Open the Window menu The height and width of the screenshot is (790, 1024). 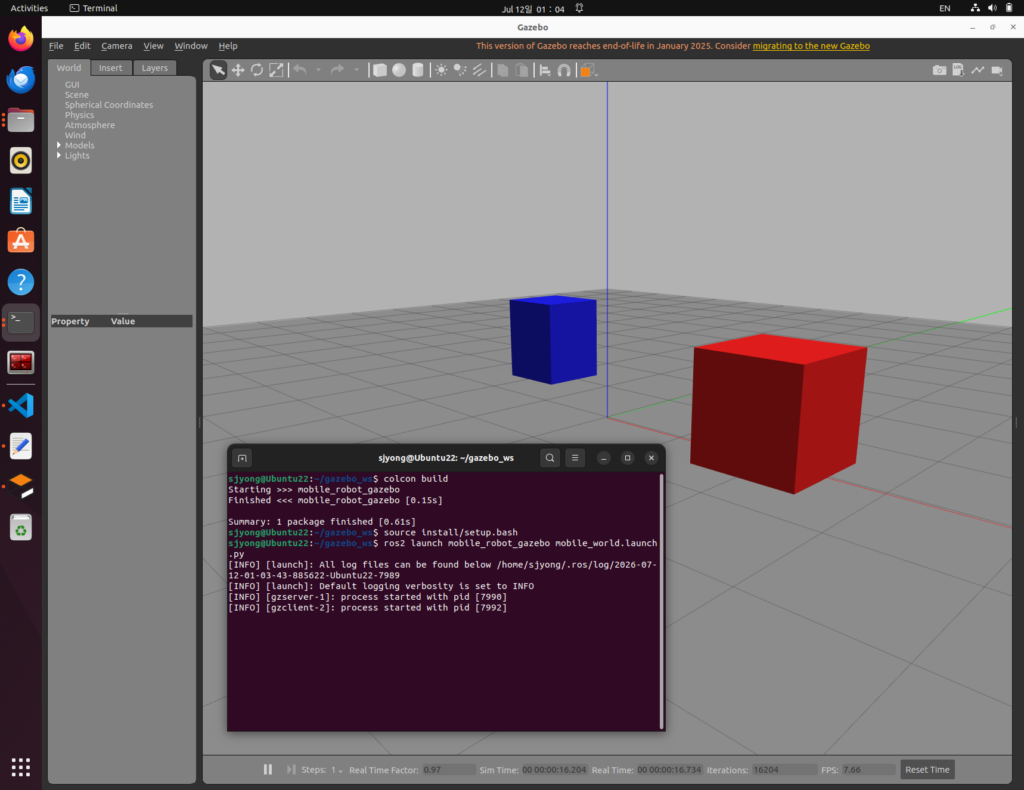point(191,46)
